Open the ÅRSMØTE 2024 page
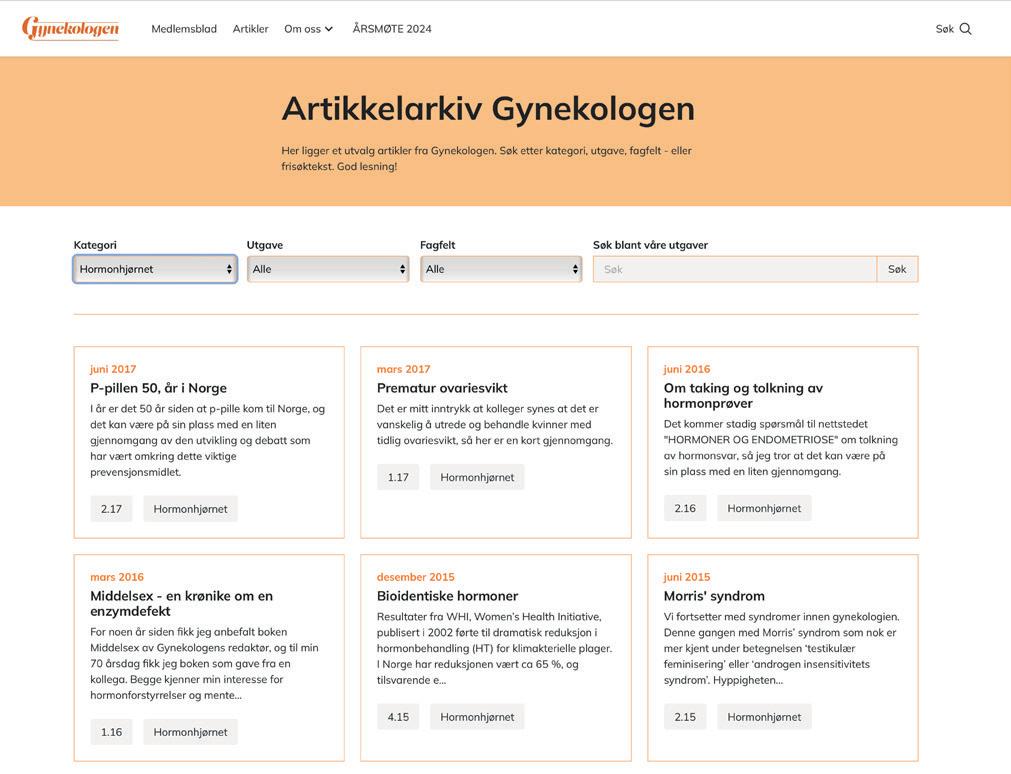This screenshot has height=774, width=1011. (x=392, y=28)
